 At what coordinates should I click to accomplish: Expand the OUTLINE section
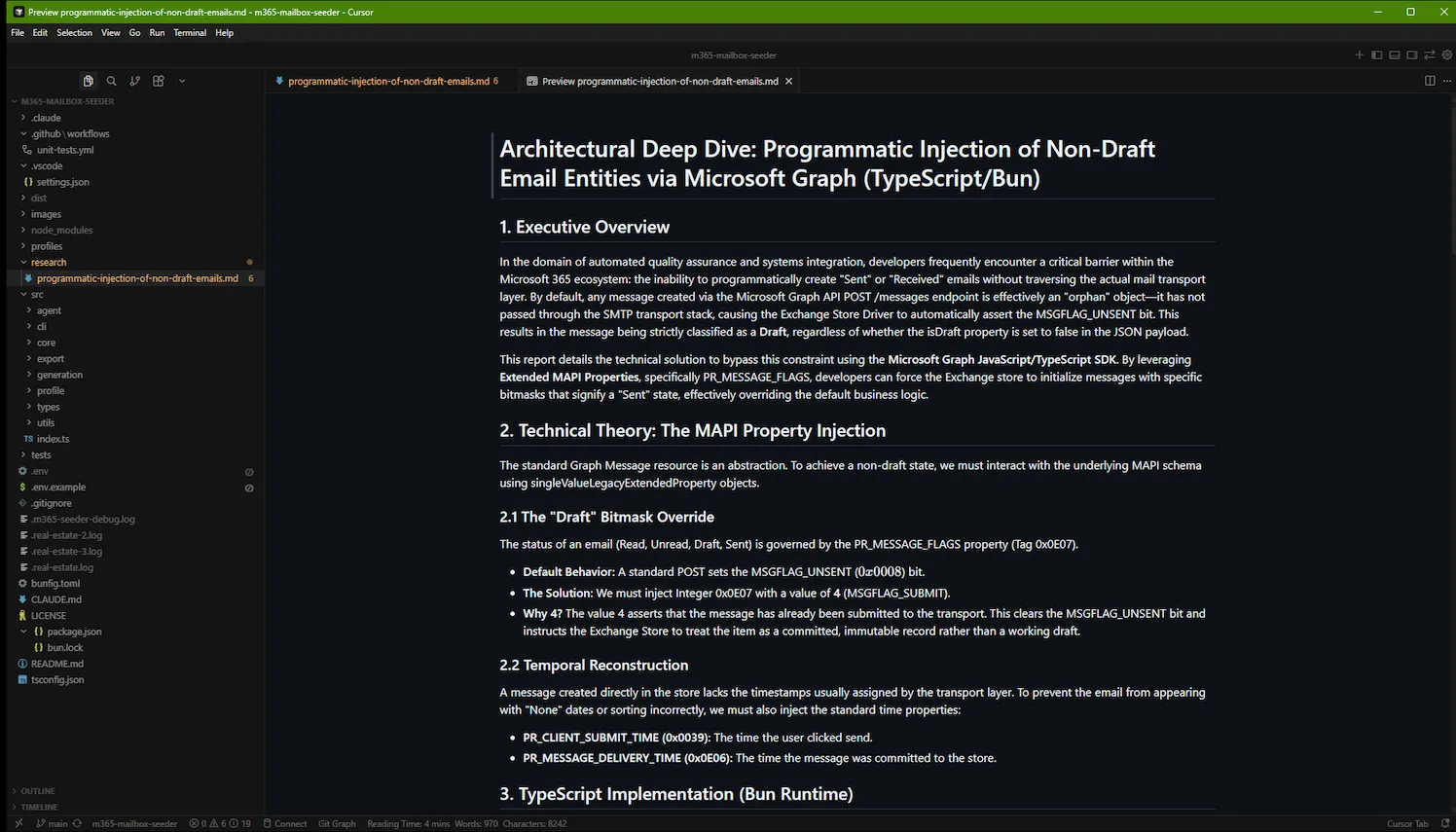(x=38, y=791)
